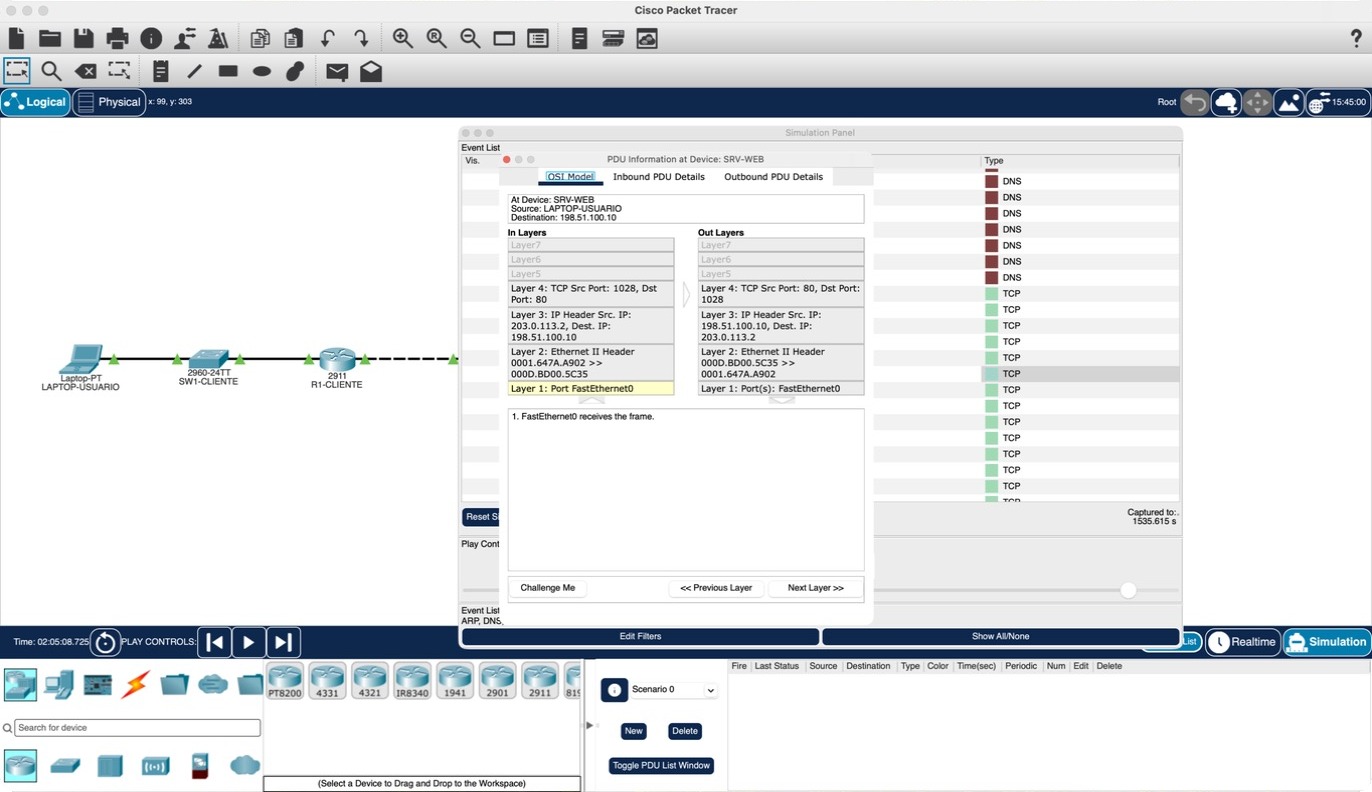Click the Zoom Out magnifier icon
Screen dimensions: 1372x792
(470, 39)
